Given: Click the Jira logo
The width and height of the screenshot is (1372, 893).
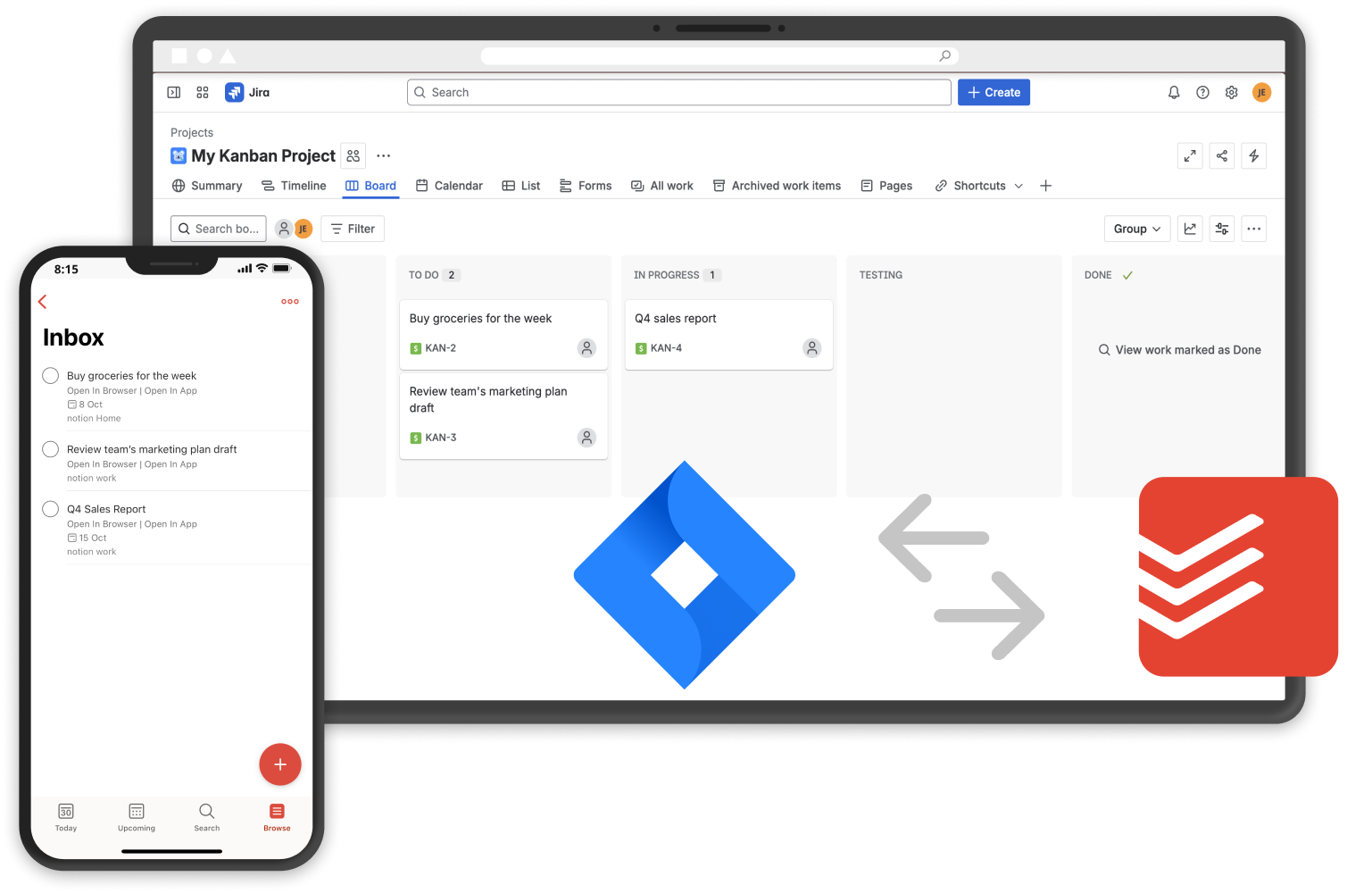Looking at the screenshot, I should coord(247,92).
